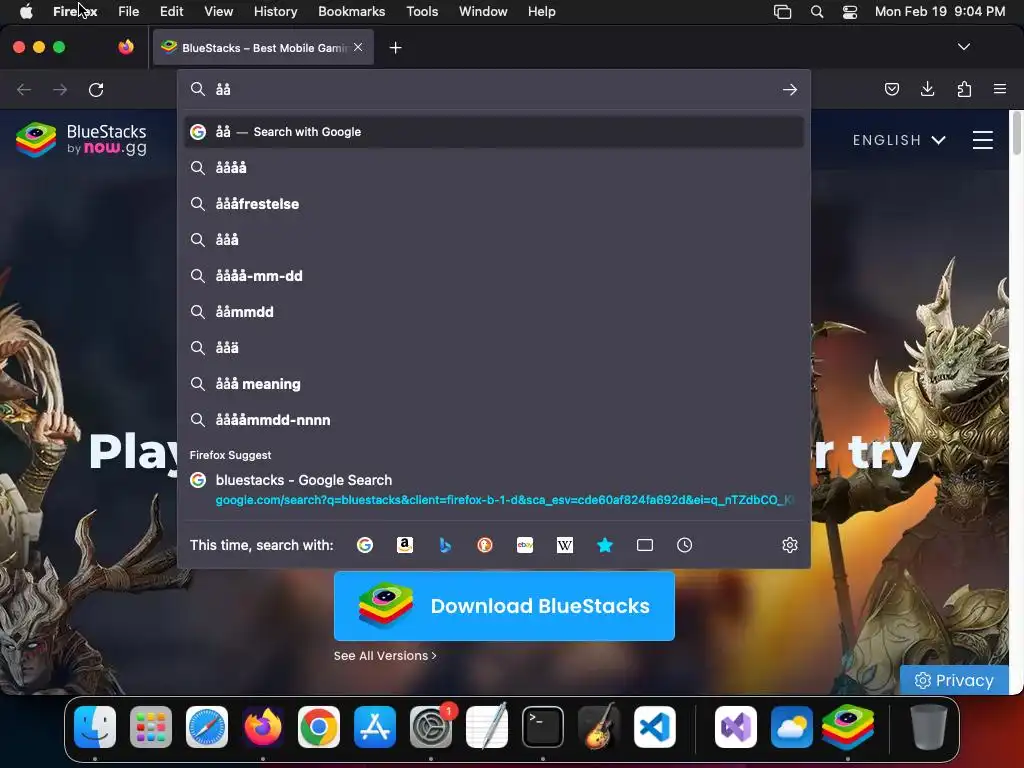Click the Go arrow in address bar
The width and height of the screenshot is (1024, 768).
[x=790, y=89]
